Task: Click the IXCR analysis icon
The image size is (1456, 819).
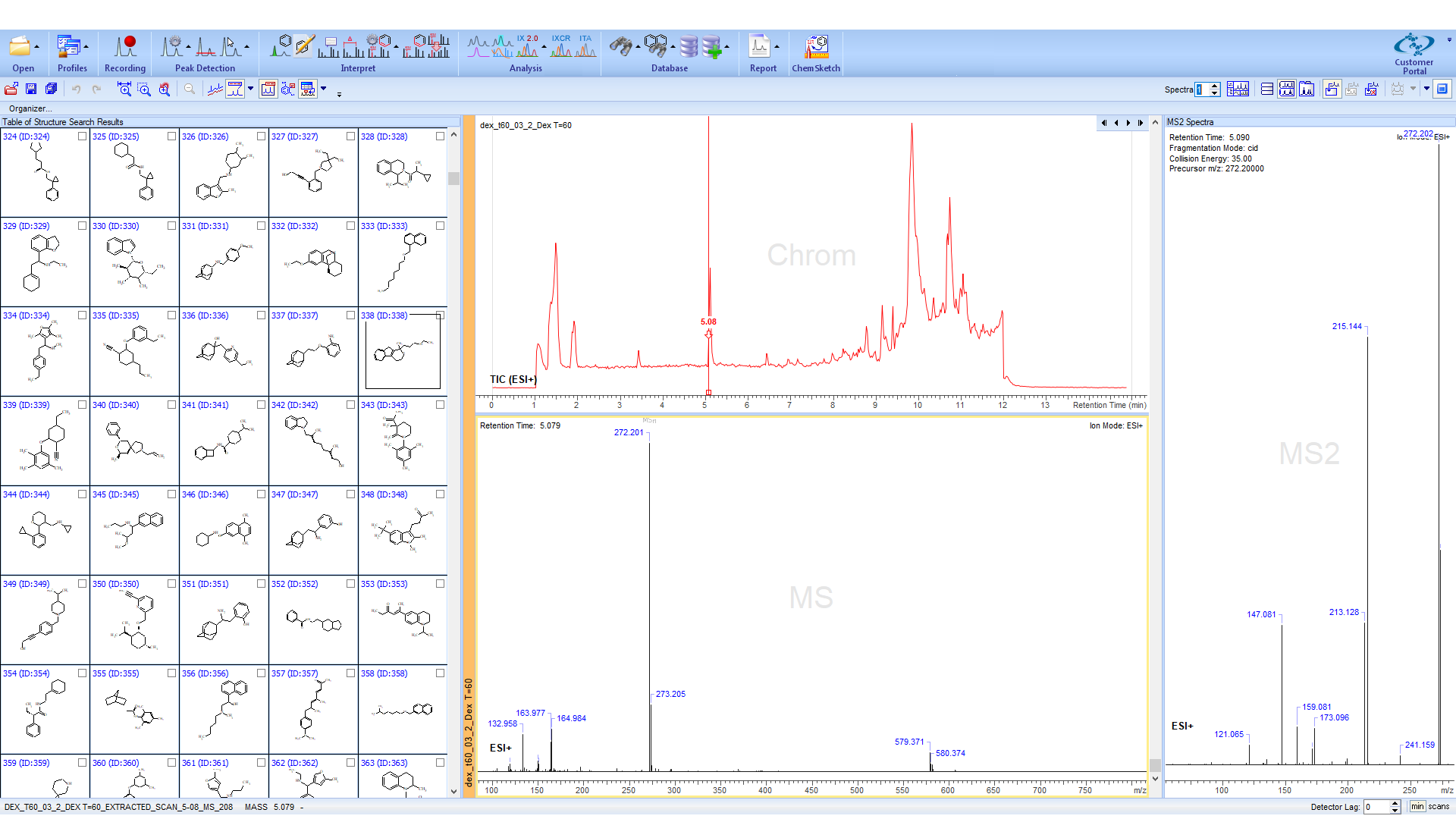Action: (x=561, y=47)
